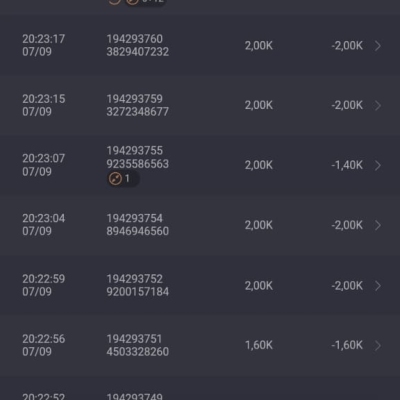Screen dimensions: 400x400
Task: Select round ID 194293759
Action: (x=135, y=99)
